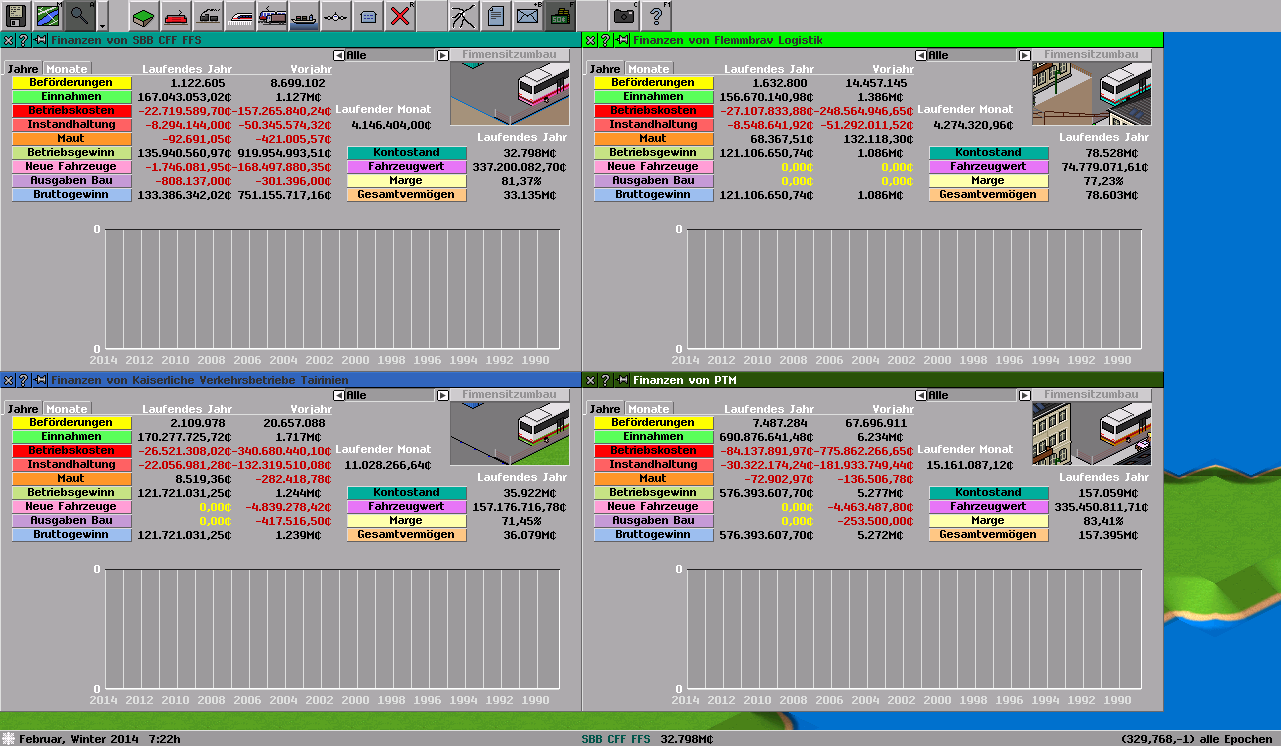The height and width of the screenshot is (746, 1281).
Task: Open the airplane construction tools
Action: tap(336, 15)
